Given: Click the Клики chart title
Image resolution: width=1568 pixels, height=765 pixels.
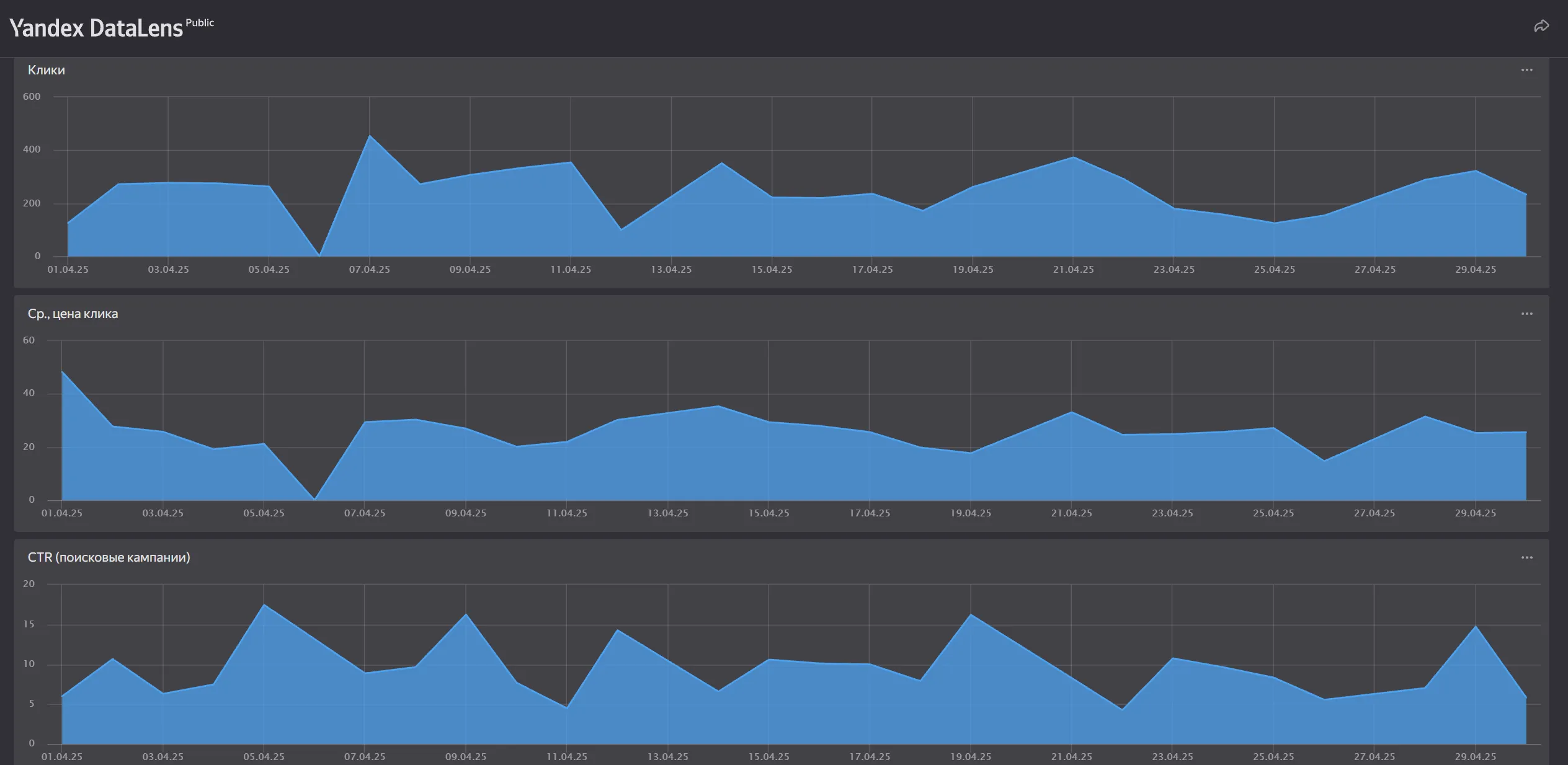Looking at the screenshot, I should point(47,70).
